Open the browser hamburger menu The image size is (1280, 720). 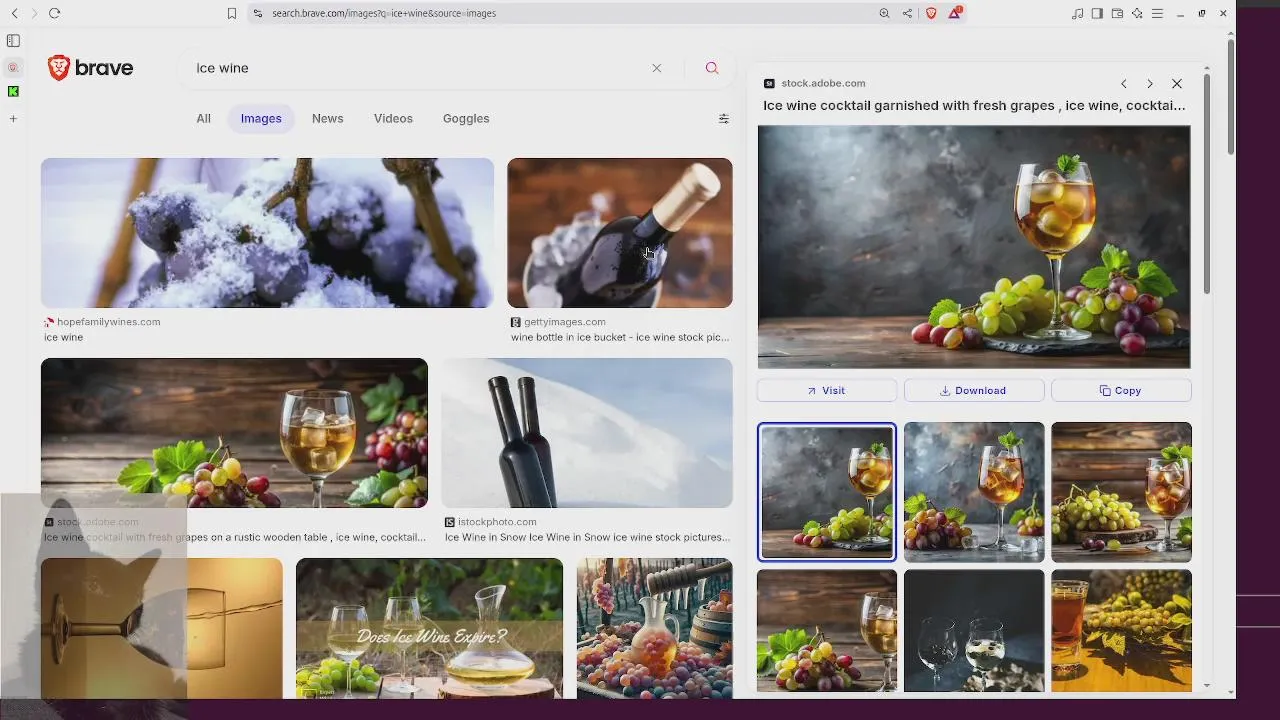1157,13
